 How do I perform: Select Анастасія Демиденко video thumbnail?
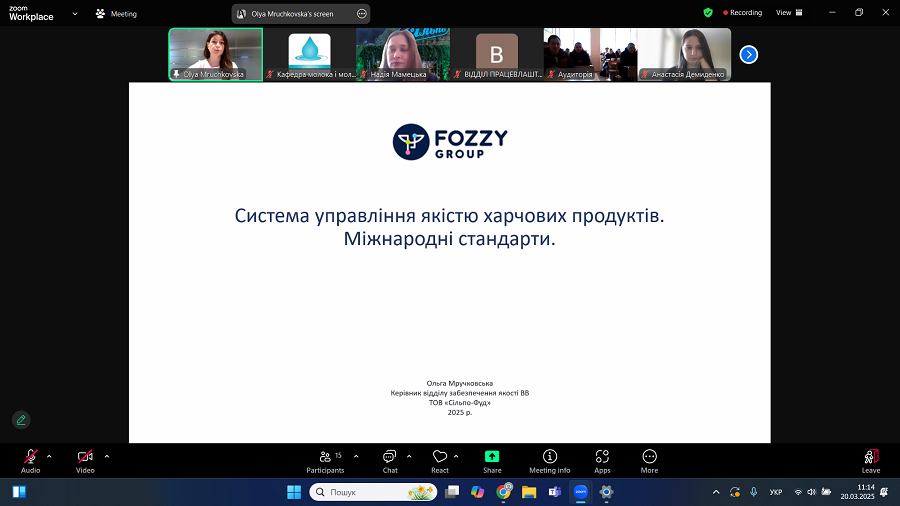pyautogui.click(x=684, y=55)
